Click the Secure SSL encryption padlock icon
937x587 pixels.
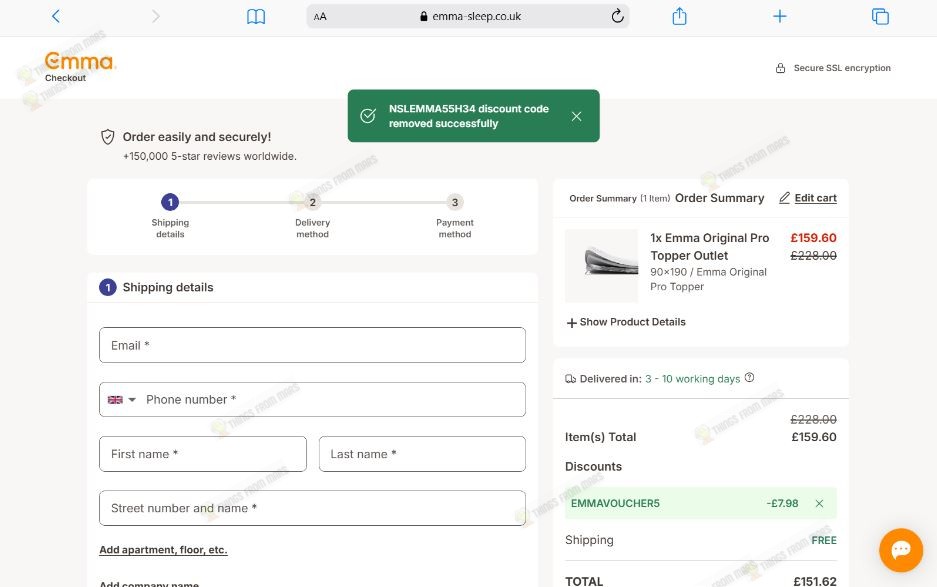pyautogui.click(x=780, y=68)
